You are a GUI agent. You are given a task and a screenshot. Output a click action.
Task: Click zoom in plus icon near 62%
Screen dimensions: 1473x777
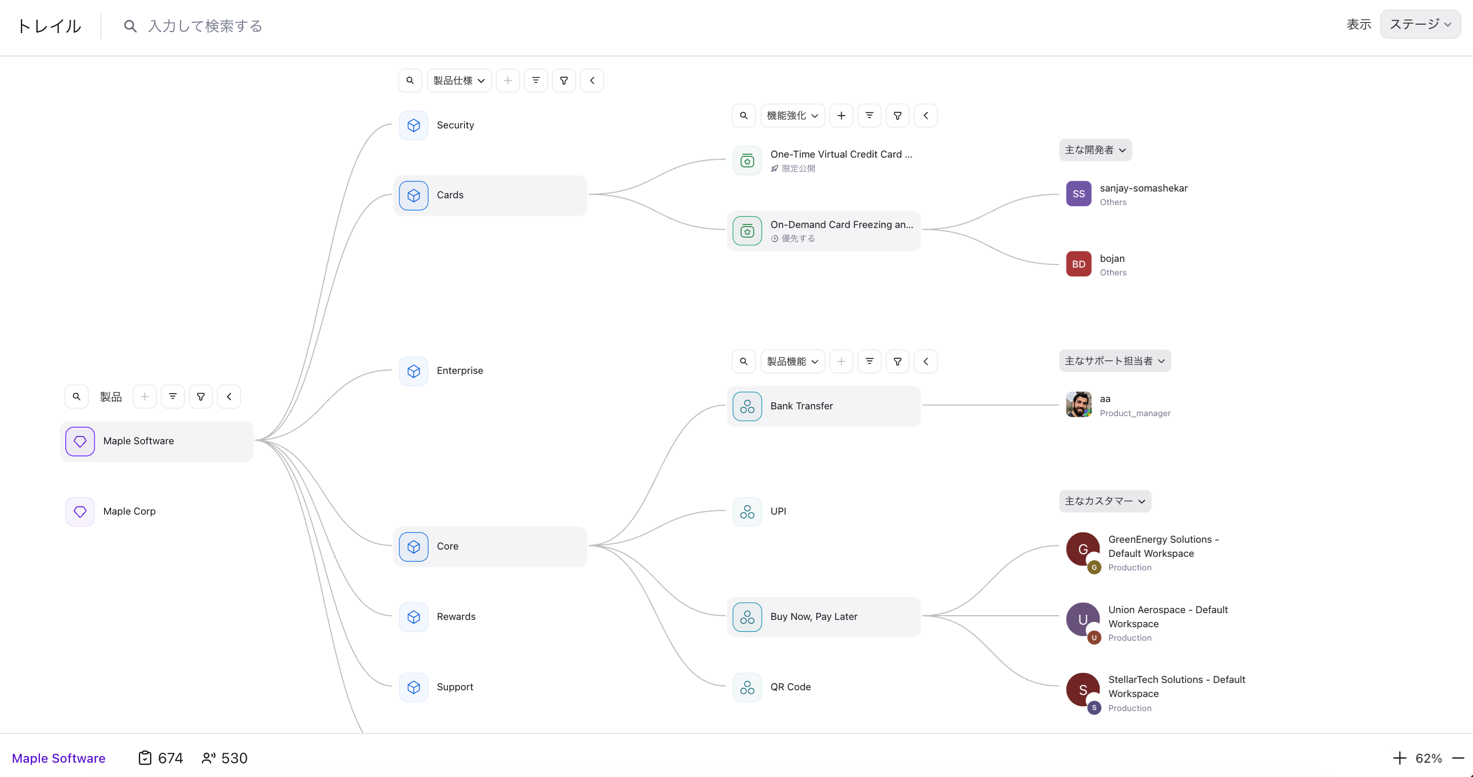click(1399, 758)
